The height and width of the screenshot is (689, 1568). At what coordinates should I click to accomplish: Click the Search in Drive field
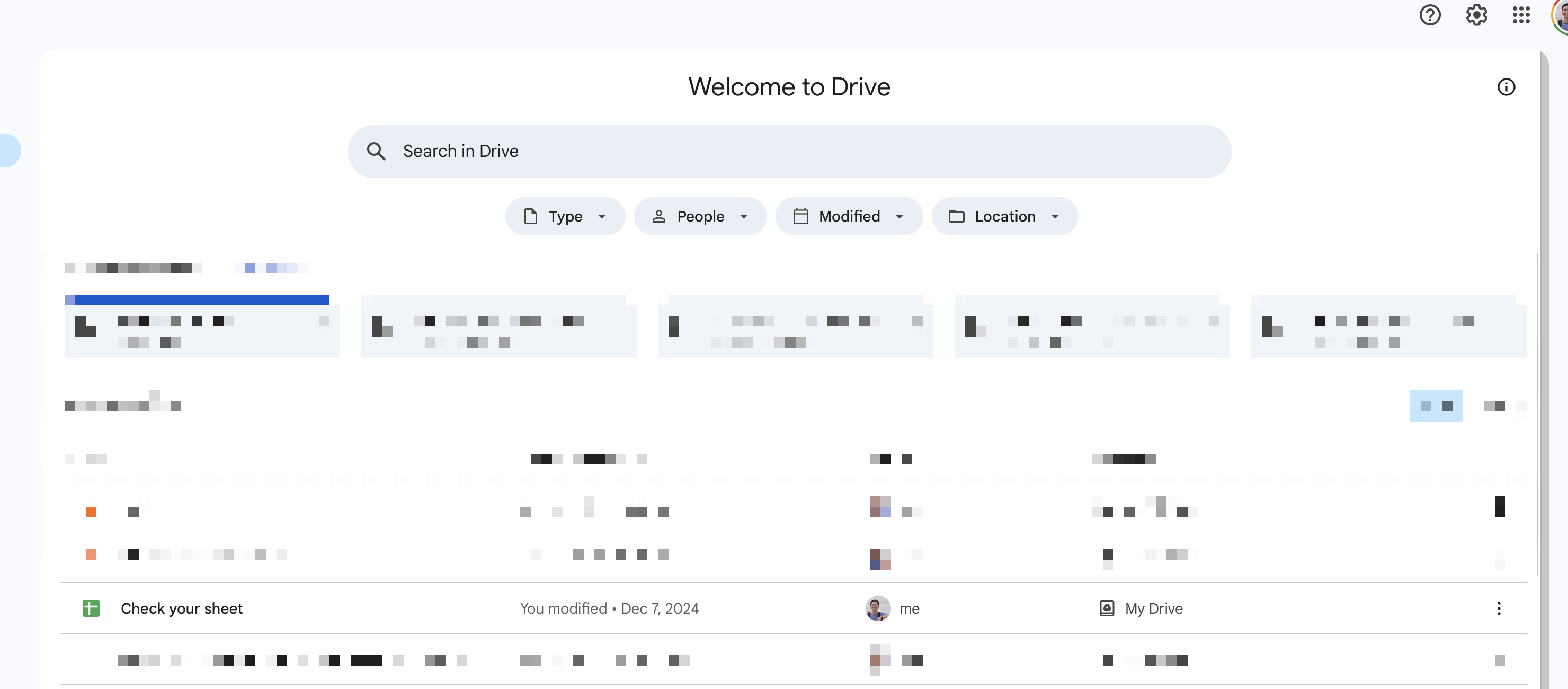click(789, 151)
